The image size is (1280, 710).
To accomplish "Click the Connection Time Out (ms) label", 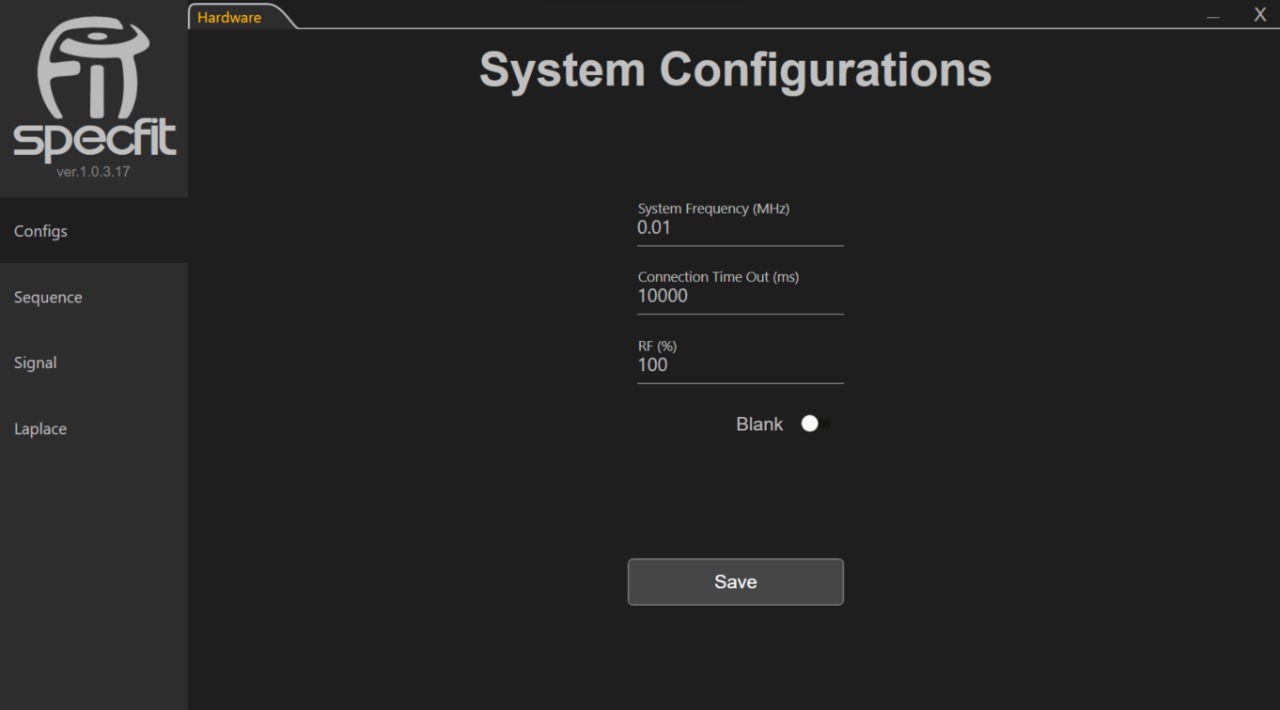I will [718, 277].
